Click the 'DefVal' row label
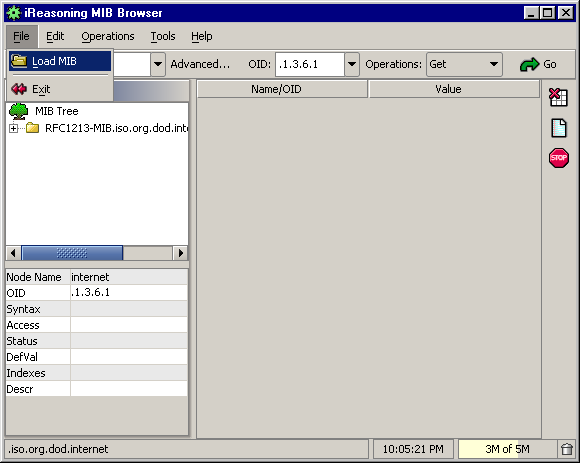The width and height of the screenshot is (580, 463). tap(22, 357)
